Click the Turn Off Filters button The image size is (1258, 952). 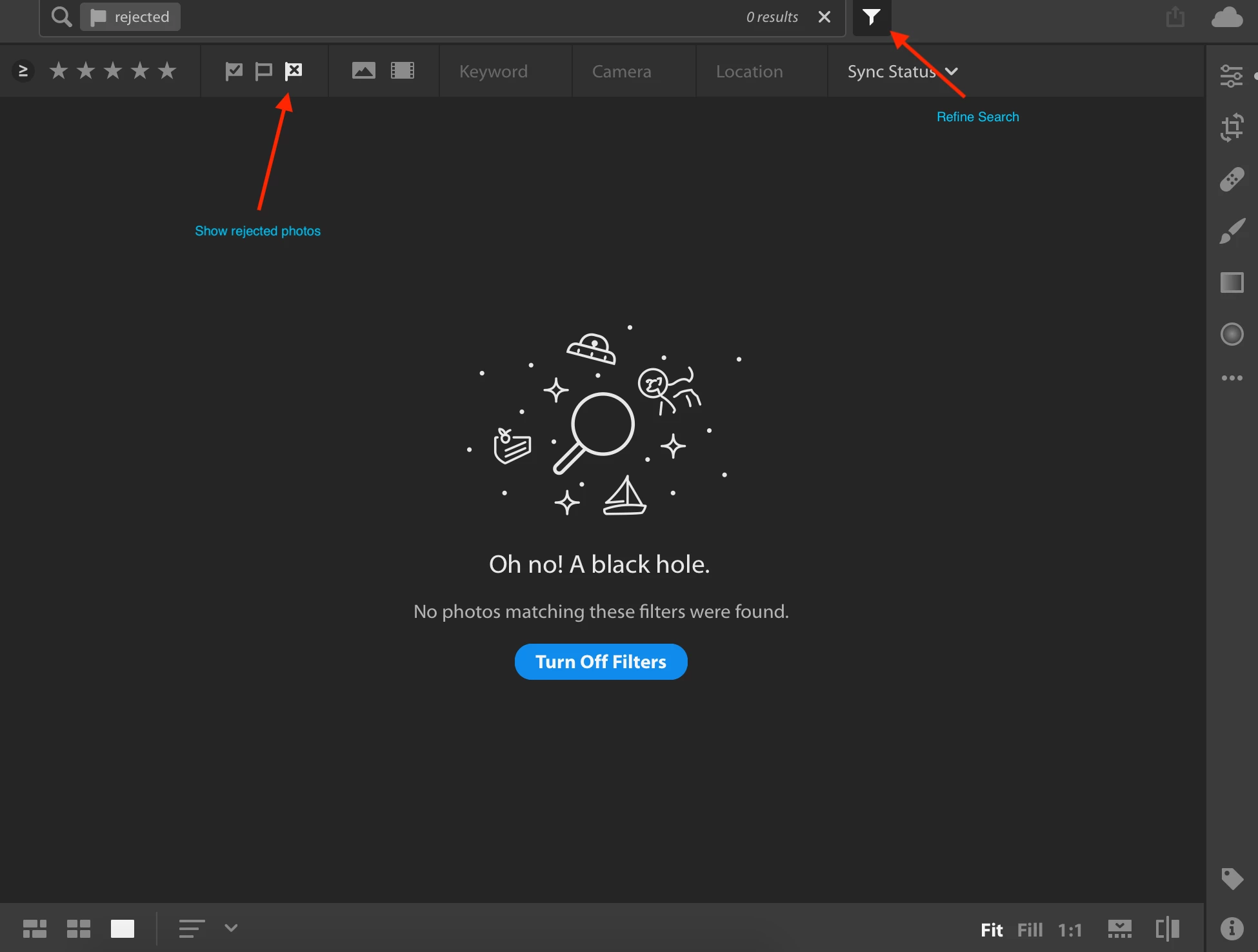coord(601,662)
